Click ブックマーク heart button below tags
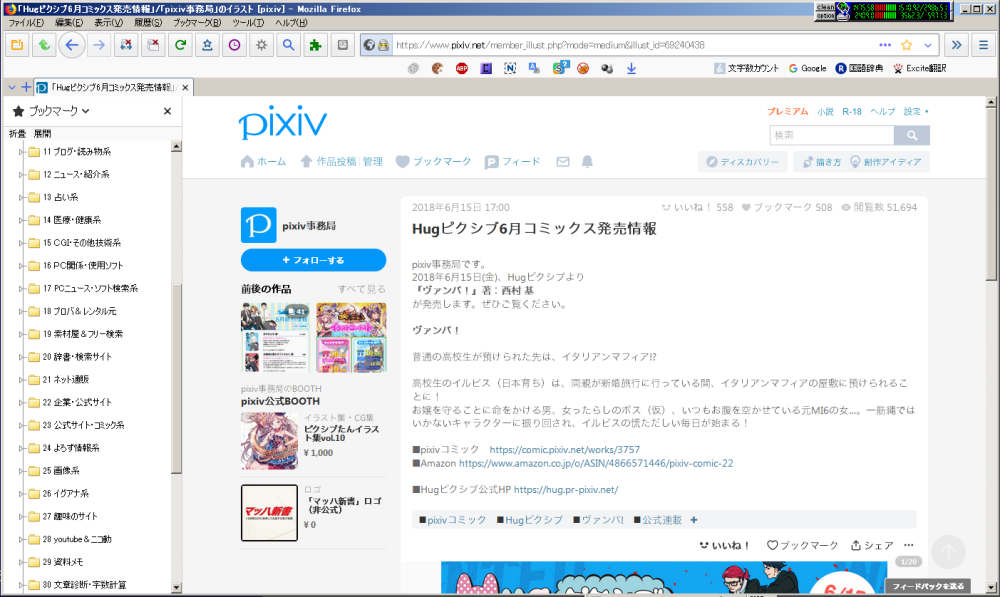The height and width of the screenshot is (597, 1000). (802, 545)
